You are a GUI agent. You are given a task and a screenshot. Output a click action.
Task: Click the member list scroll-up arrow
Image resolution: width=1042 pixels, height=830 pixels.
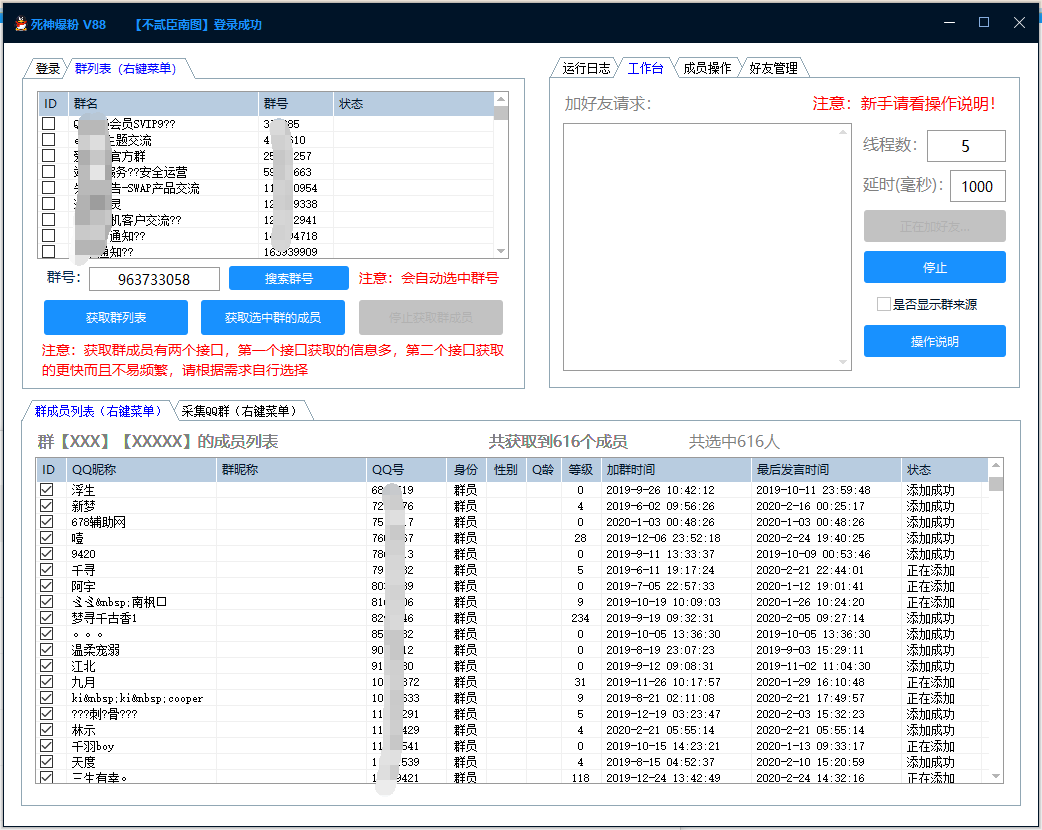(x=995, y=465)
